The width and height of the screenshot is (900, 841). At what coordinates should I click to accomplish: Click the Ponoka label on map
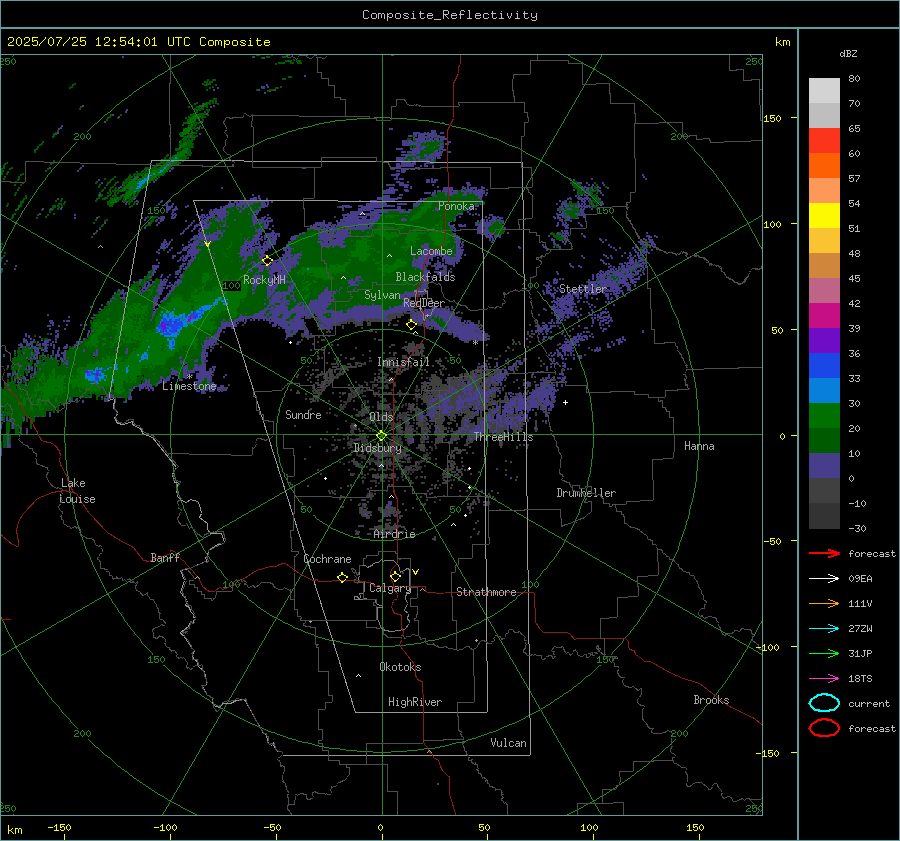point(456,206)
